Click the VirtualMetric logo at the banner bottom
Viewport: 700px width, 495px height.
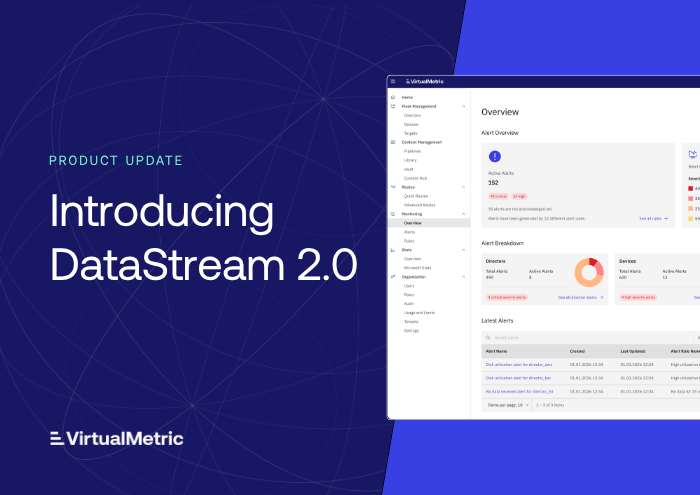117,438
